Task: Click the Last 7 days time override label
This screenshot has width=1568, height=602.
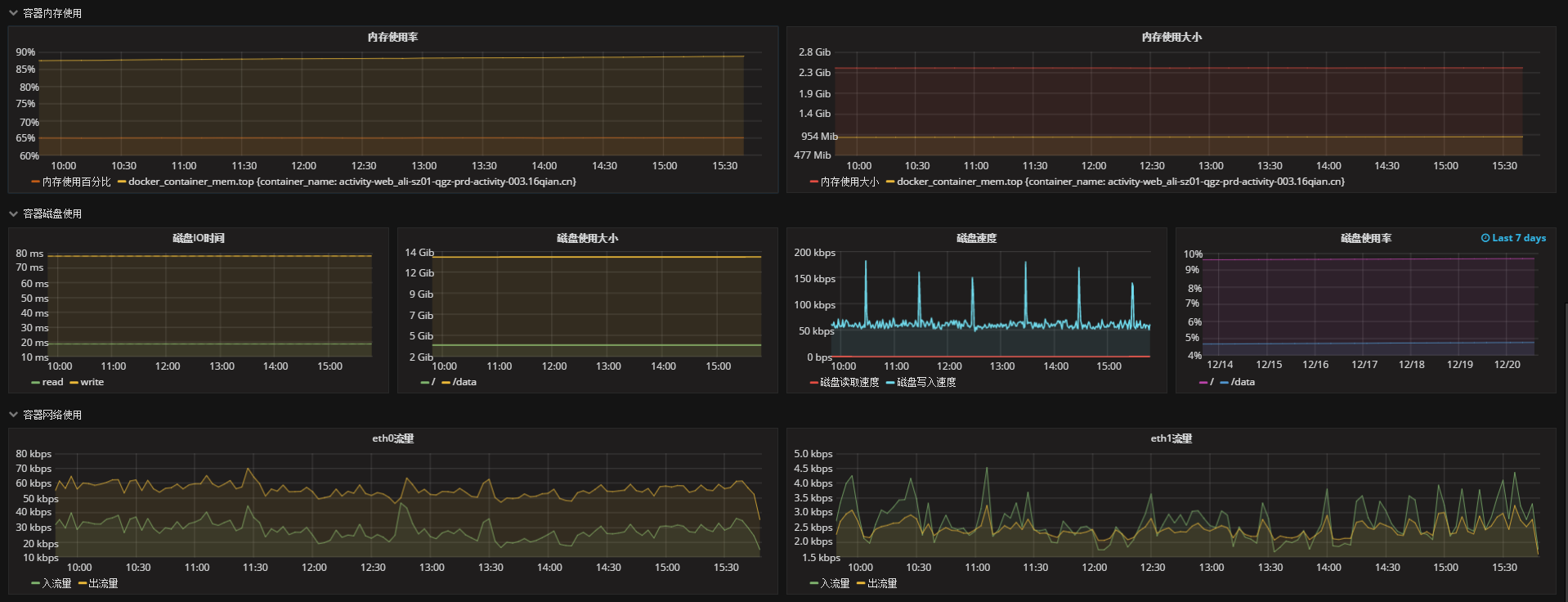Action: pyautogui.click(x=1519, y=238)
